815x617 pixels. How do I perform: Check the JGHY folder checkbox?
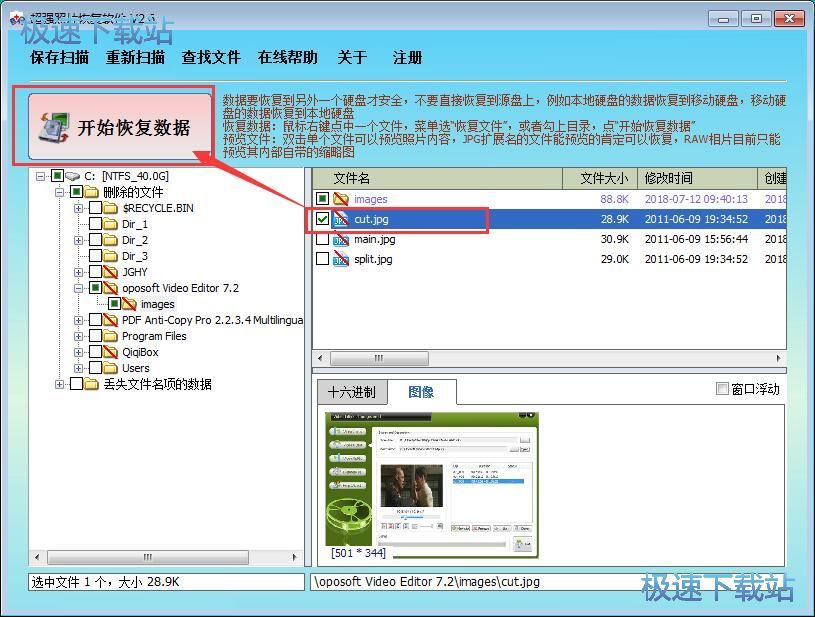coord(95,272)
